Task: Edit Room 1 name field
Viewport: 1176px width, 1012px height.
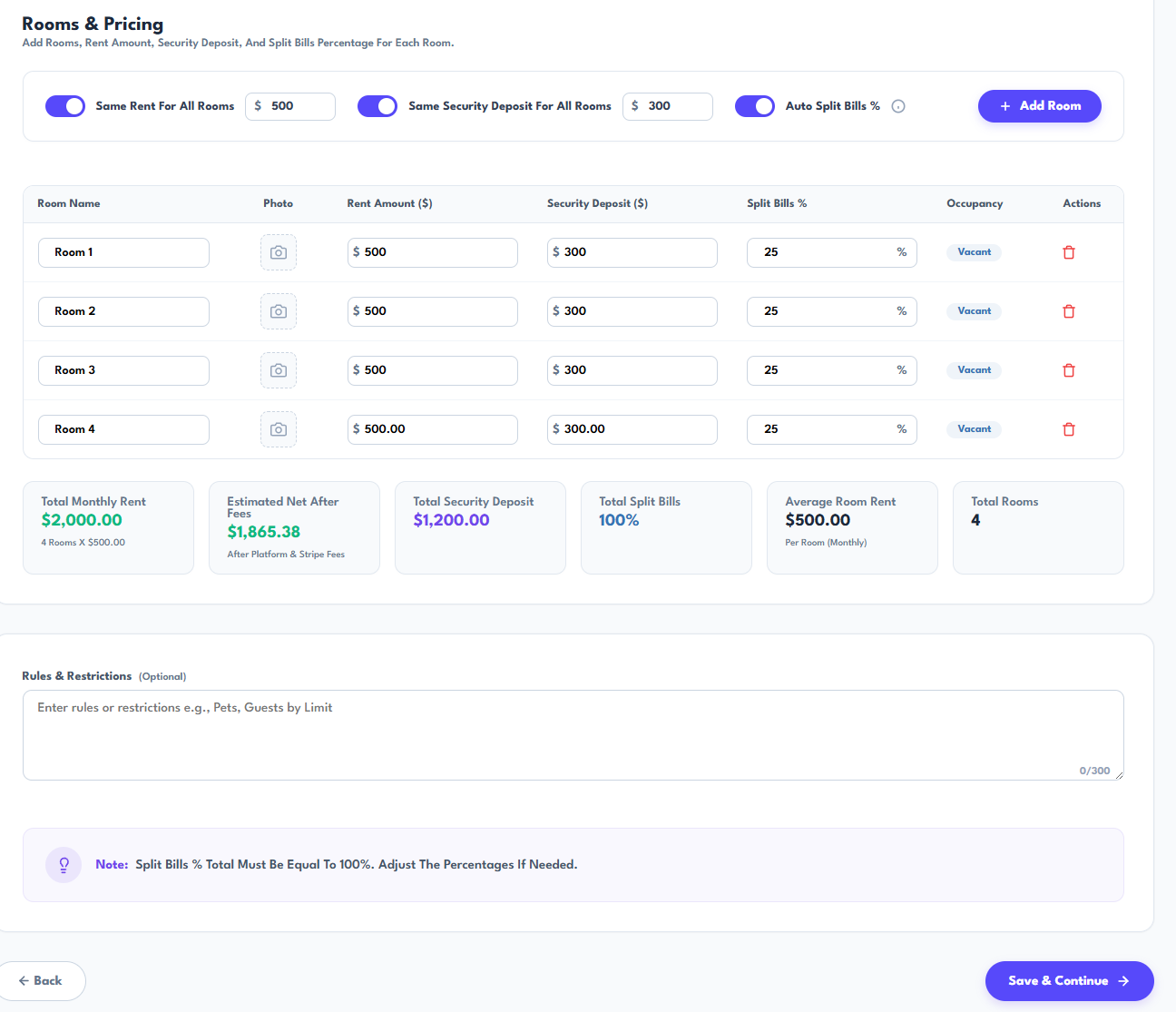Action: 123,252
